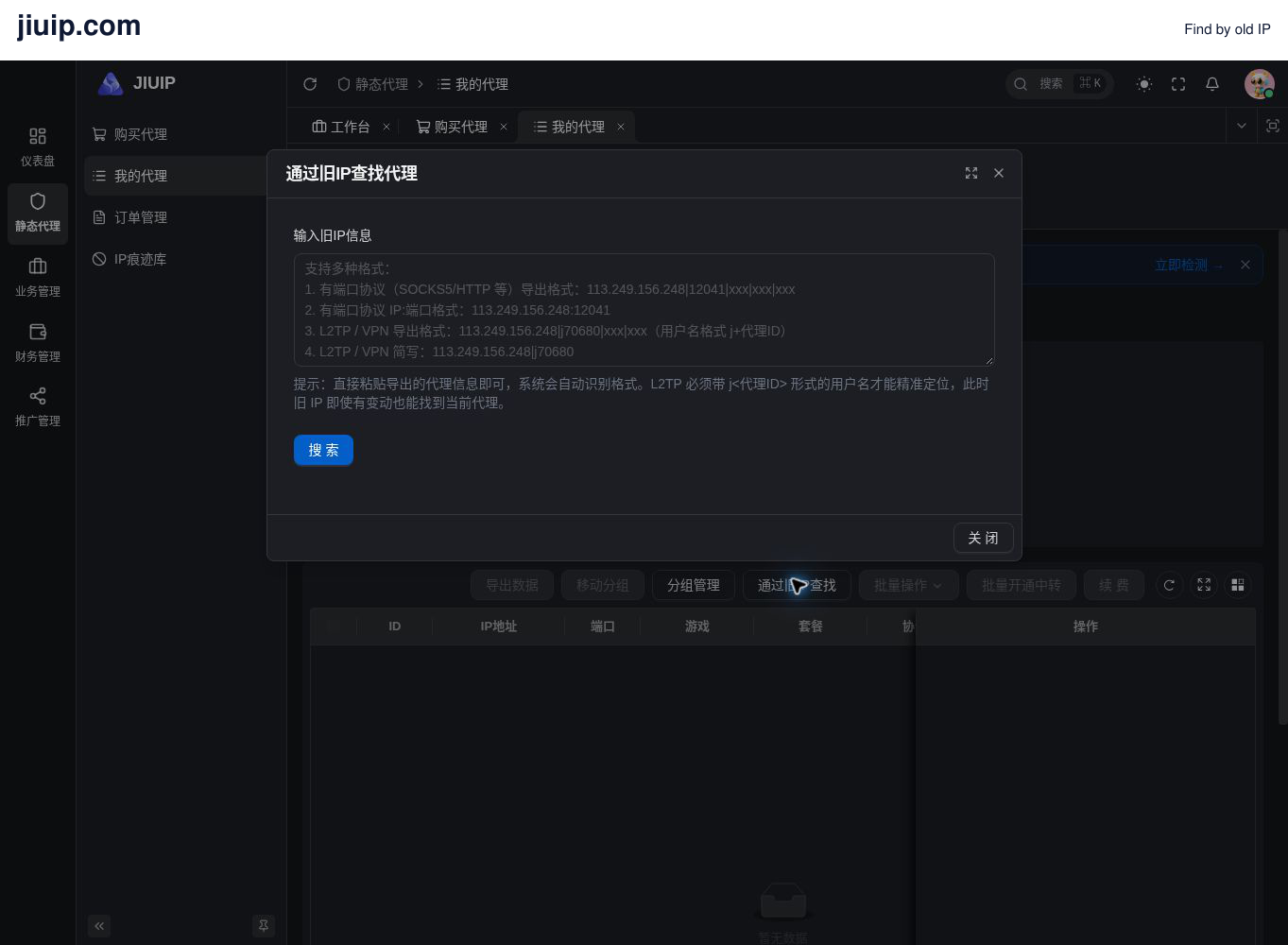Click the 分组管理 button
The width and height of the screenshot is (1288, 945).
(694, 585)
